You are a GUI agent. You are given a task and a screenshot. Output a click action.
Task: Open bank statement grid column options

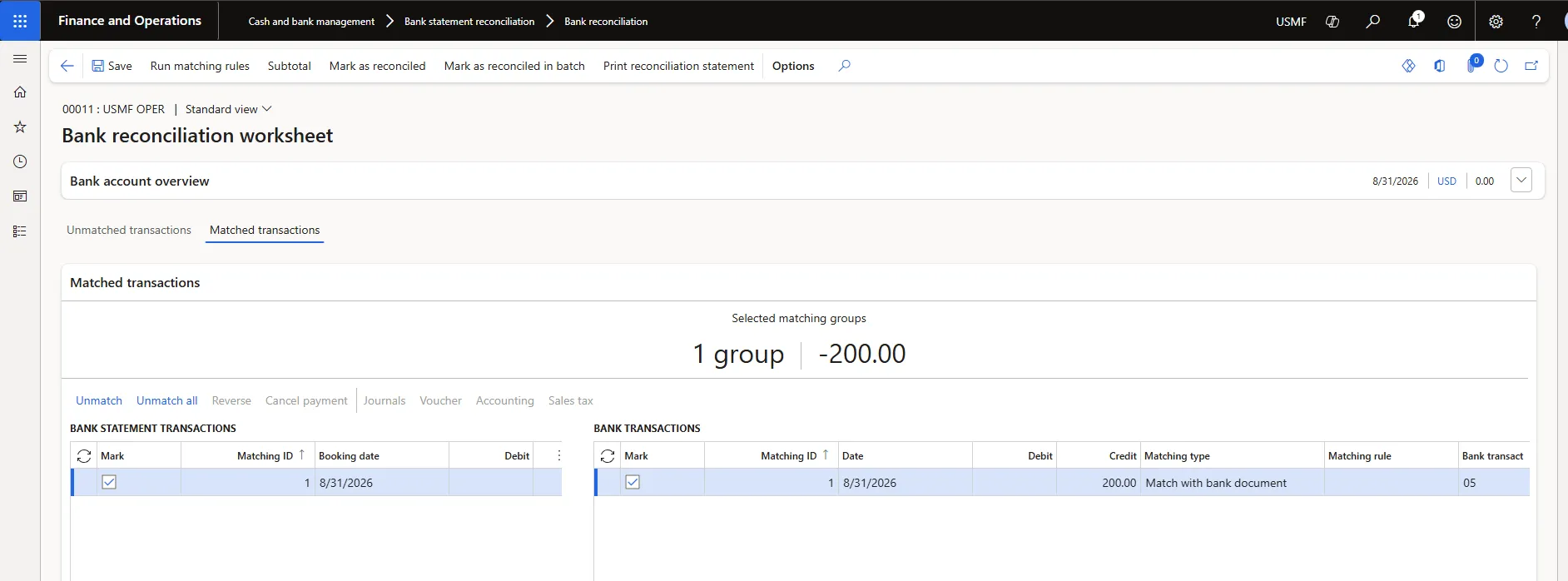[x=559, y=455]
